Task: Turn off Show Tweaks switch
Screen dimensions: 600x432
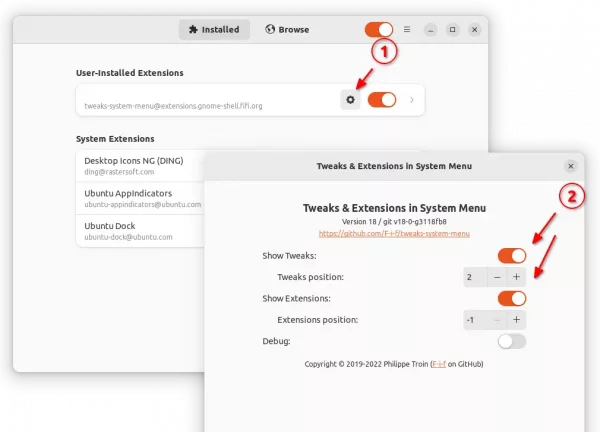Action: click(x=512, y=256)
